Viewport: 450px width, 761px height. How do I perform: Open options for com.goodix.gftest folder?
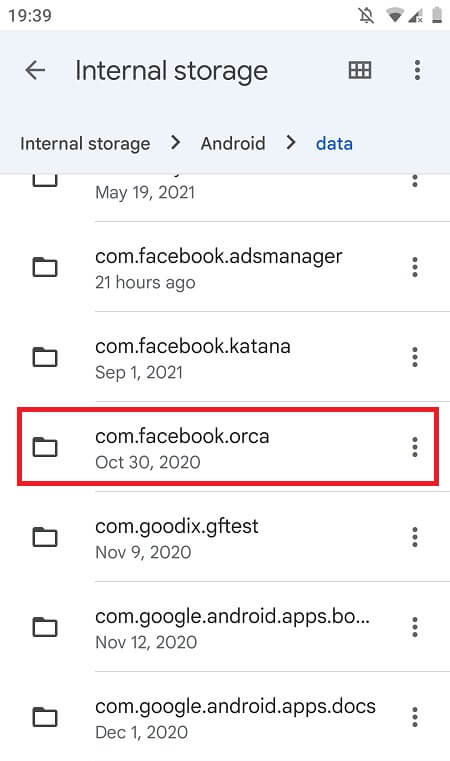415,537
